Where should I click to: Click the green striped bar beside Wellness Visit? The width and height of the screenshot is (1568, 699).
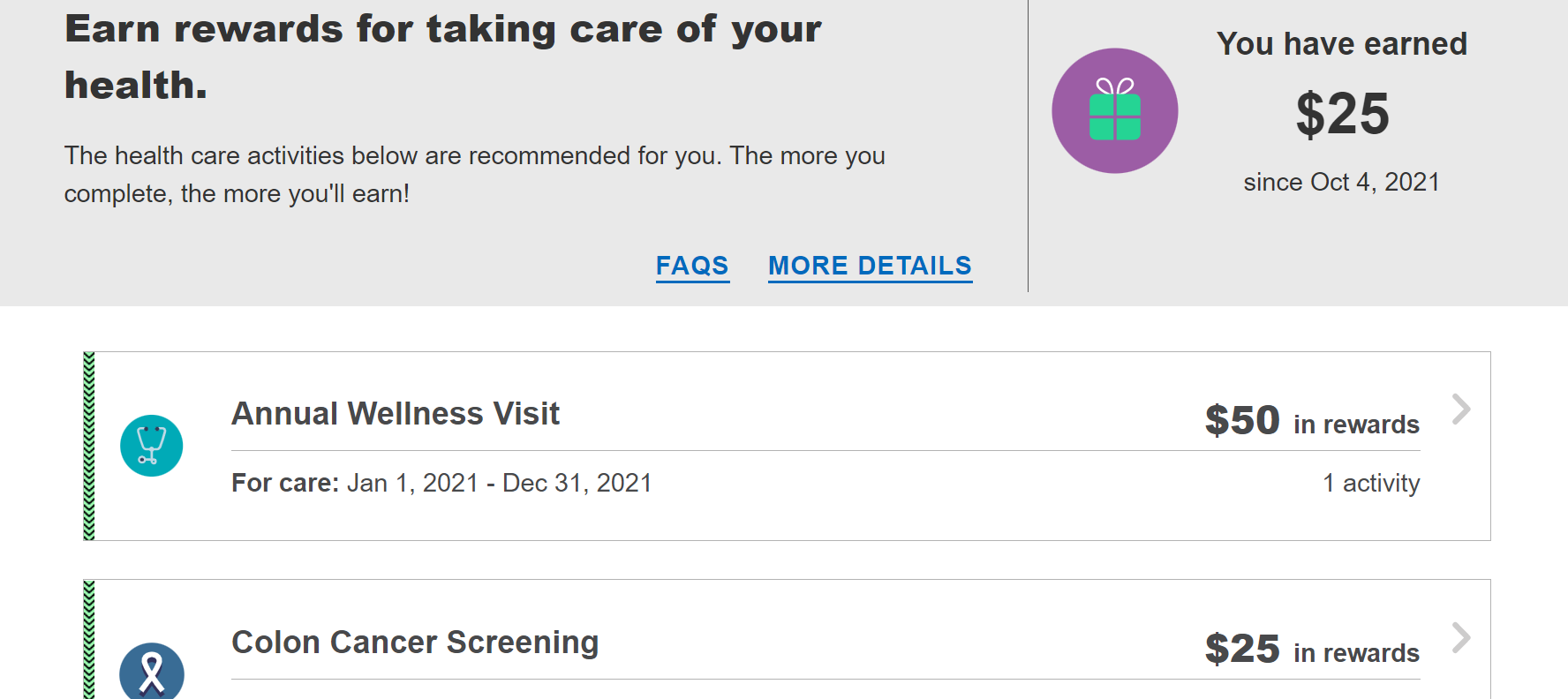click(89, 446)
